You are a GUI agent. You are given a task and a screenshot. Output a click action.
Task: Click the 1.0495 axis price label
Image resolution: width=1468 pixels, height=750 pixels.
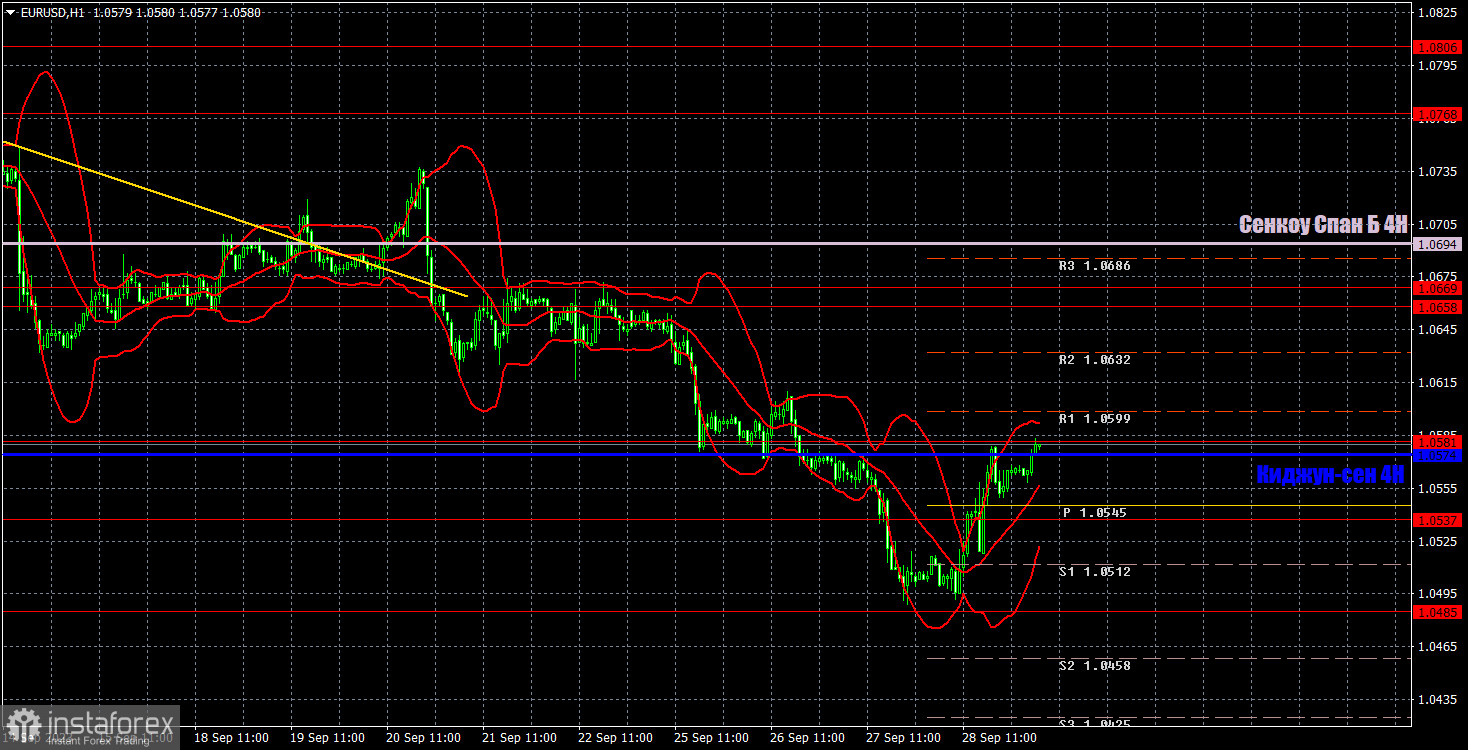click(1439, 594)
